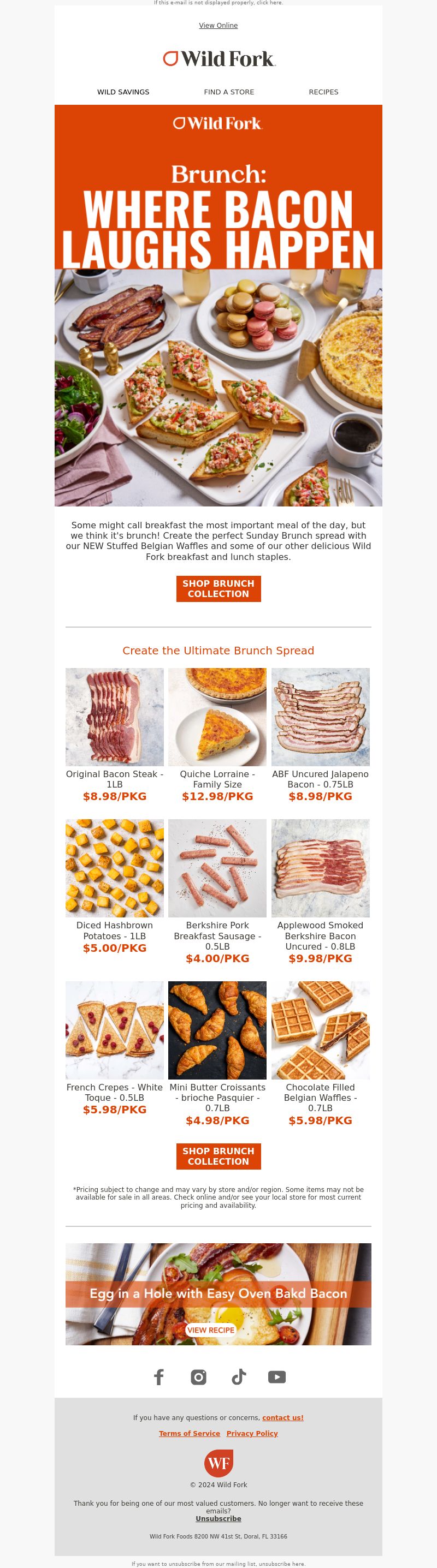Open the Recipes menu link
Viewport: 437px width, 1568px height.
point(323,92)
